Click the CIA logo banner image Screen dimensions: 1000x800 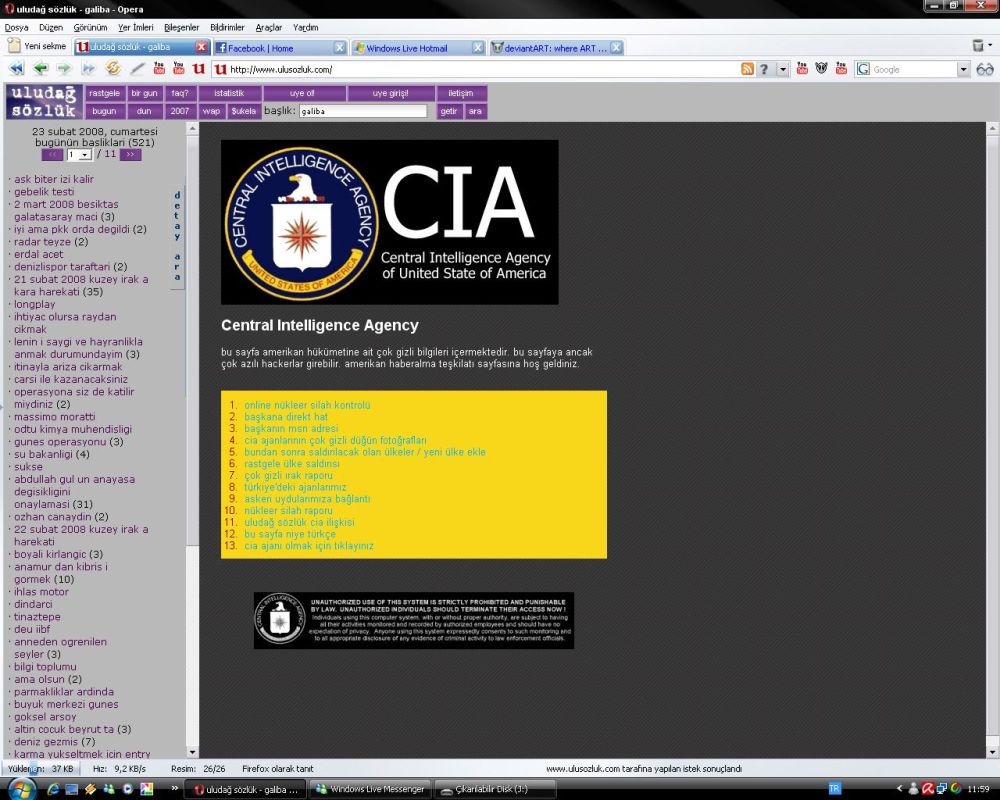click(390, 222)
